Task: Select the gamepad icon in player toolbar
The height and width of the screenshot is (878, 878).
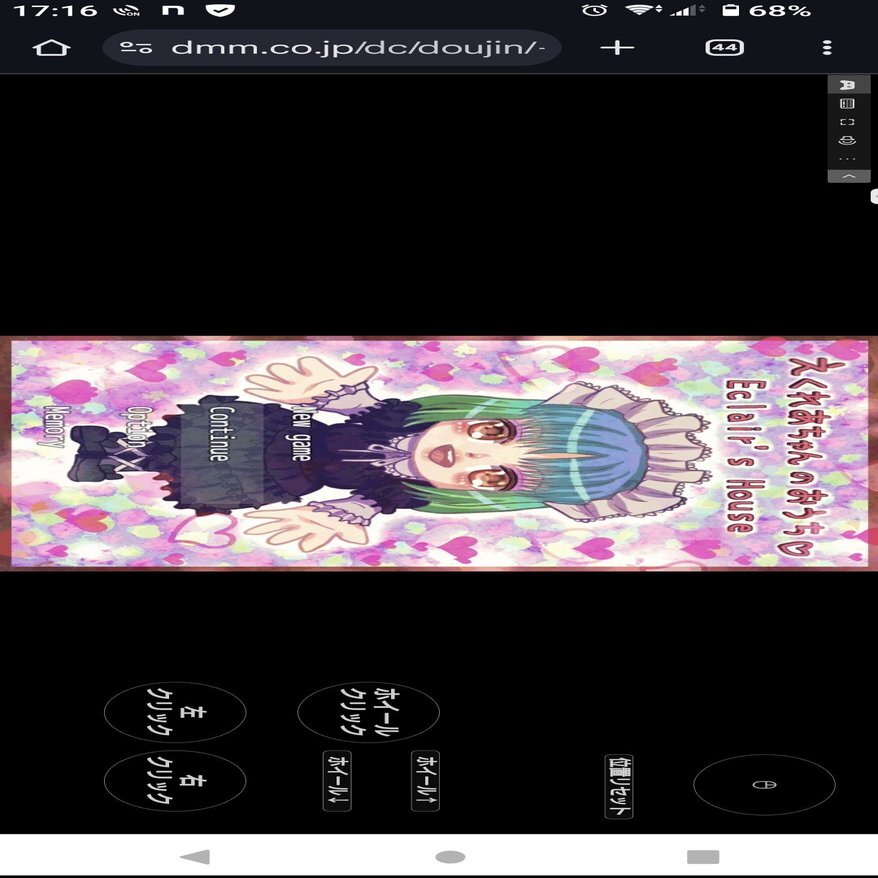Action: [848, 85]
